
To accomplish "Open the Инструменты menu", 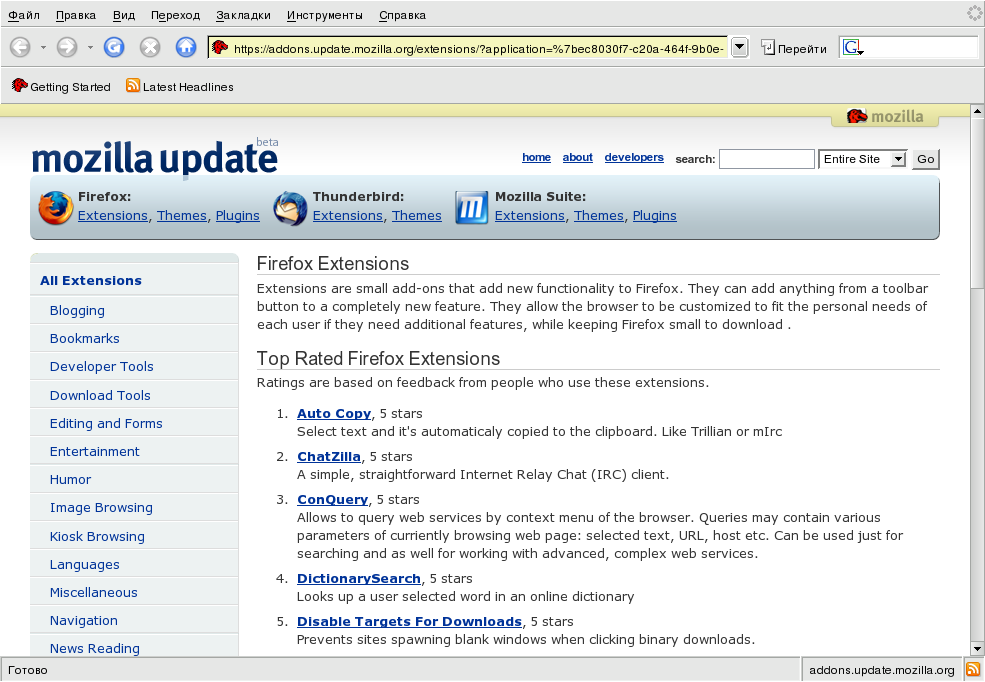I will pos(325,15).
